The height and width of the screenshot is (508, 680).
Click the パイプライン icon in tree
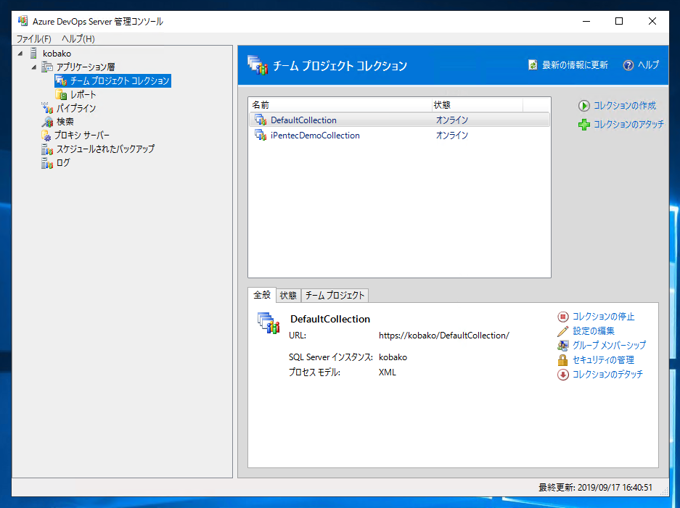[x=47, y=108]
